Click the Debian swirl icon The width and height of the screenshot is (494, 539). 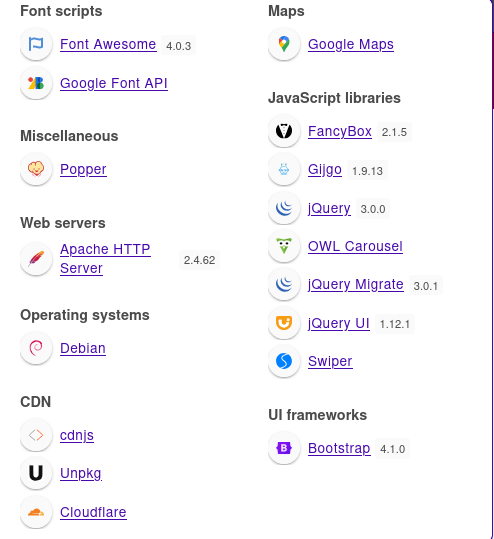point(36,348)
